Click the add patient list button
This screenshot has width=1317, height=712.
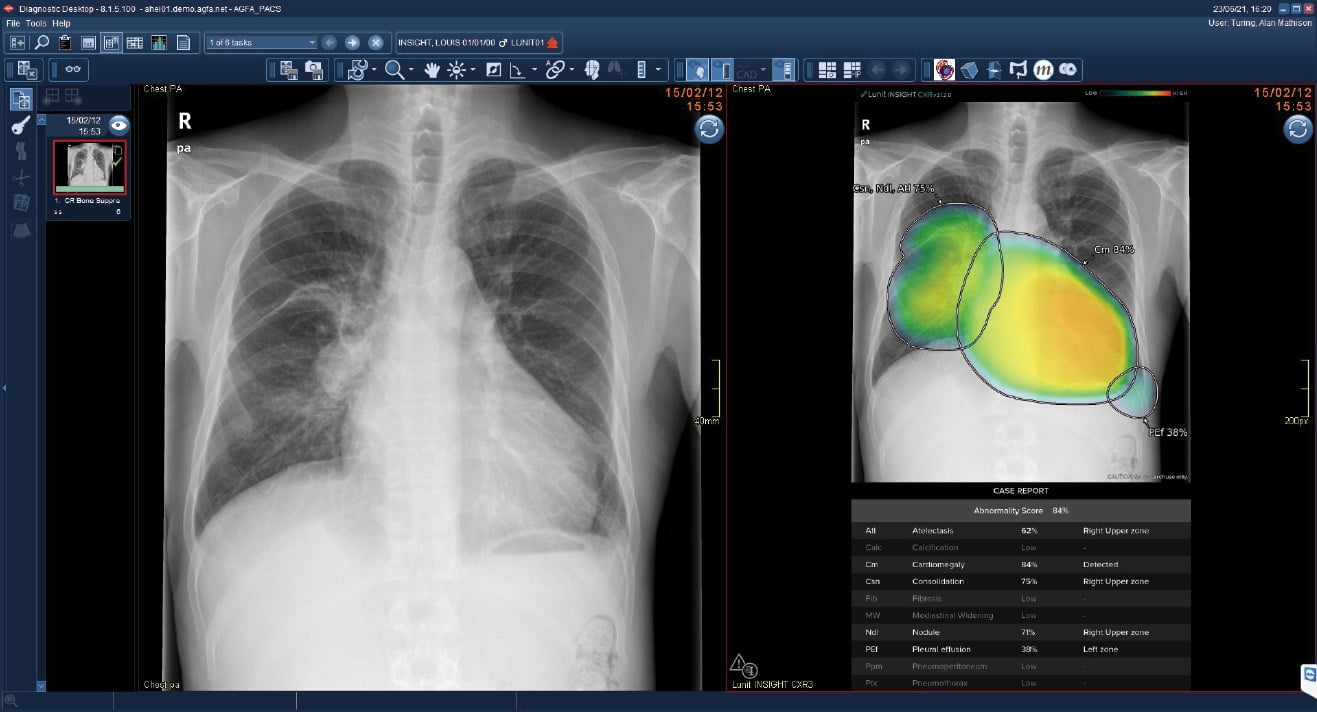pyautogui.click(x=18, y=43)
